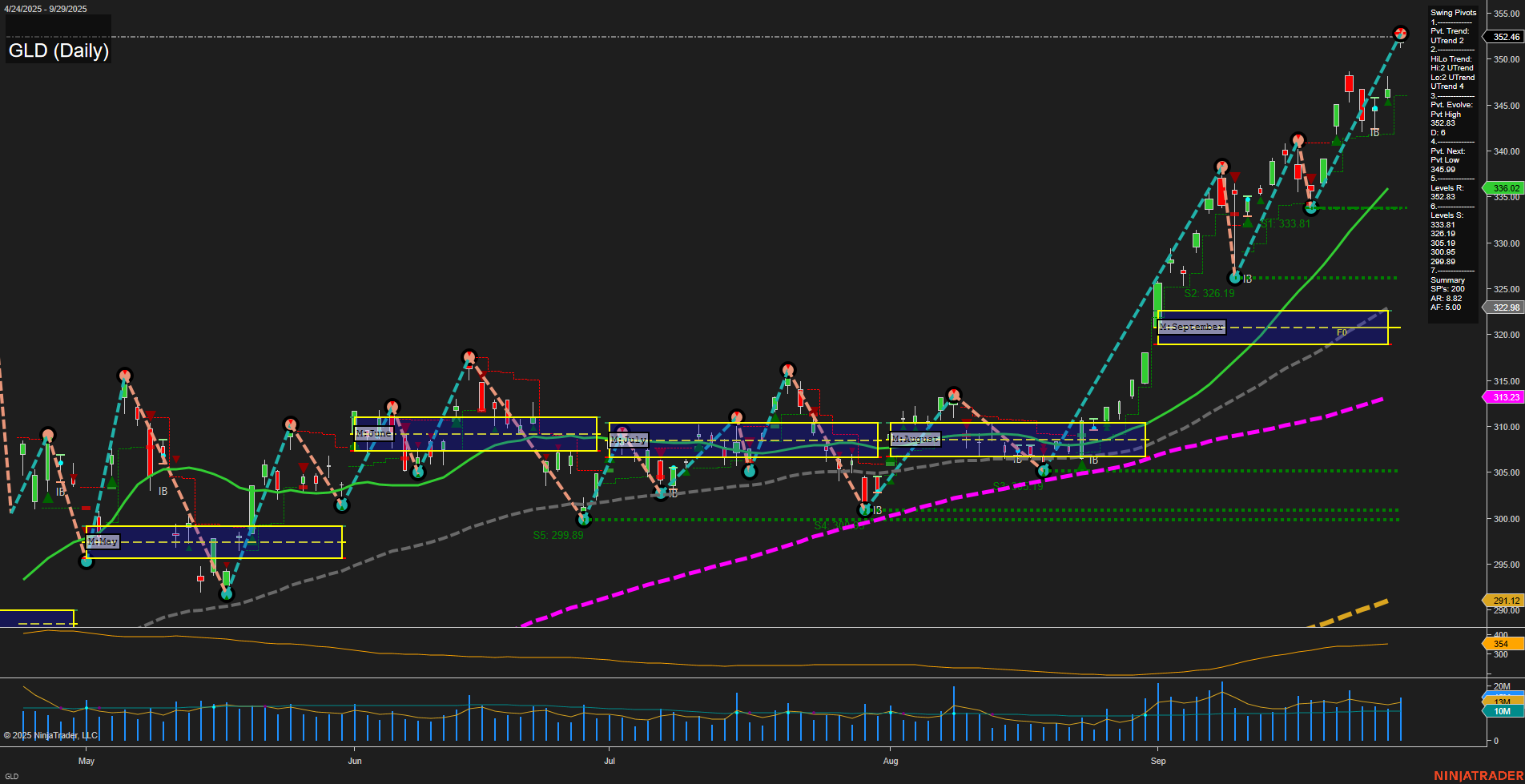Click the pivot low marker beneath M:May box
1525x784 pixels.
point(87,561)
